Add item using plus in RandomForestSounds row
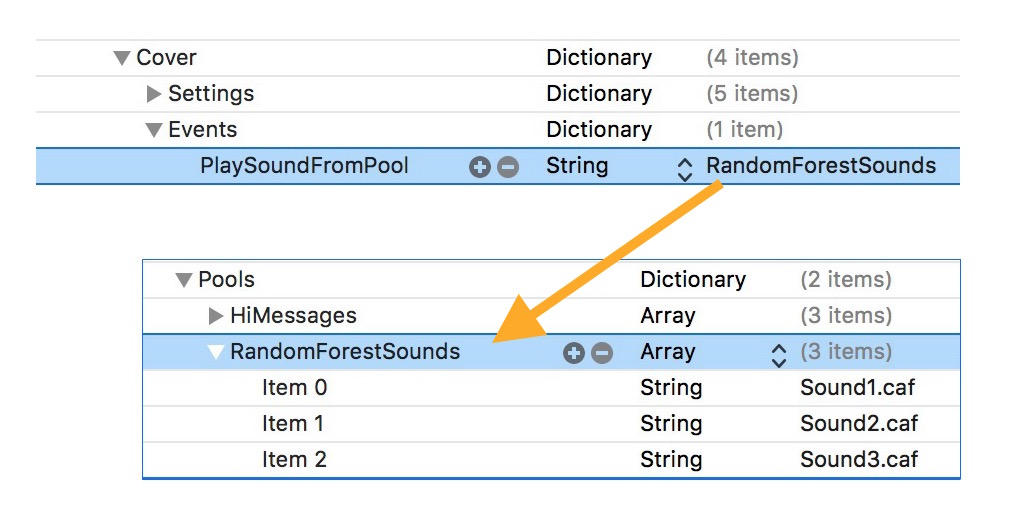Image resolution: width=1036 pixels, height=518 pixels. pos(573,352)
